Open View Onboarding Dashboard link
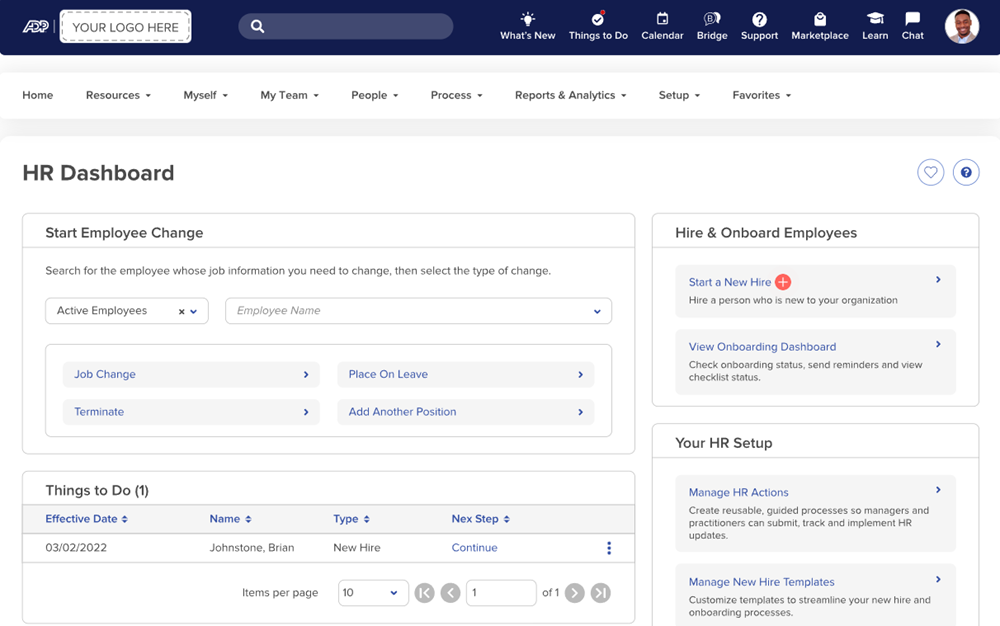Screen dimensions: 1000x626 [762, 347]
